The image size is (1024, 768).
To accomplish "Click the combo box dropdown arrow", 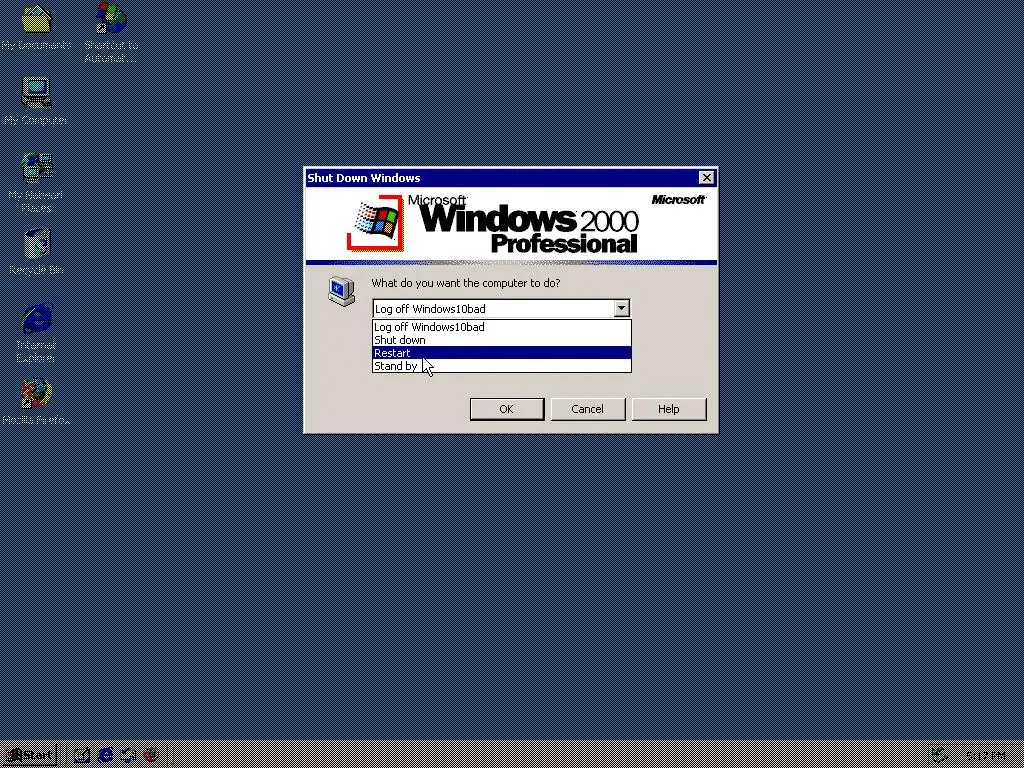I will click(621, 308).
